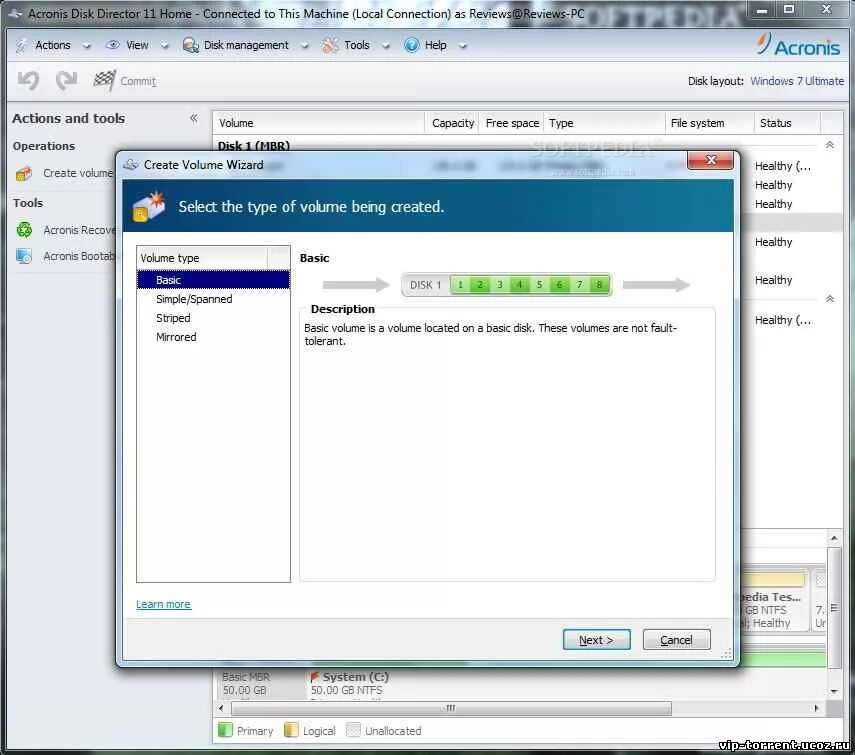855x755 pixels.
Task: Click the Cancel button
Action: tap(676, 639)
